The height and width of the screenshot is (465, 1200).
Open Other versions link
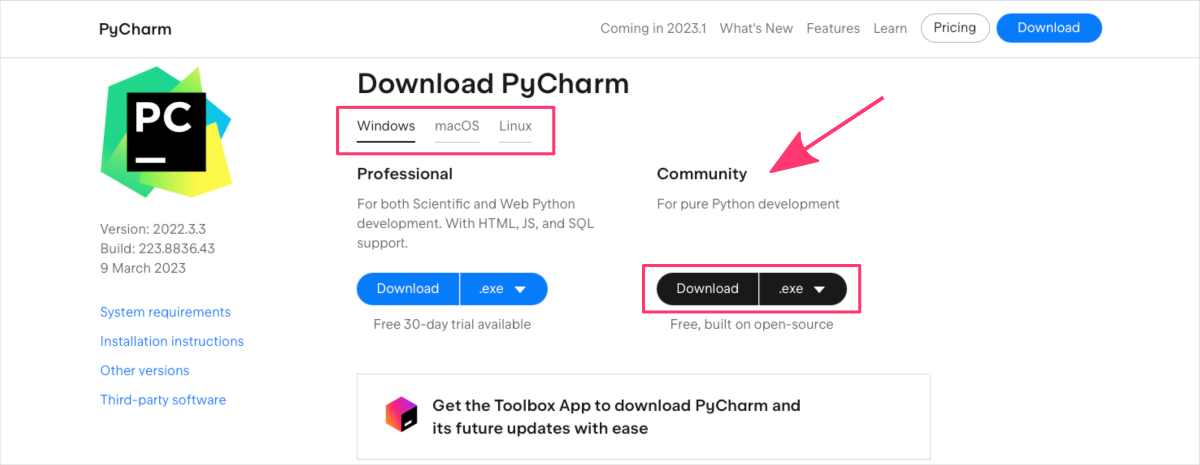(x=145, y=370)
